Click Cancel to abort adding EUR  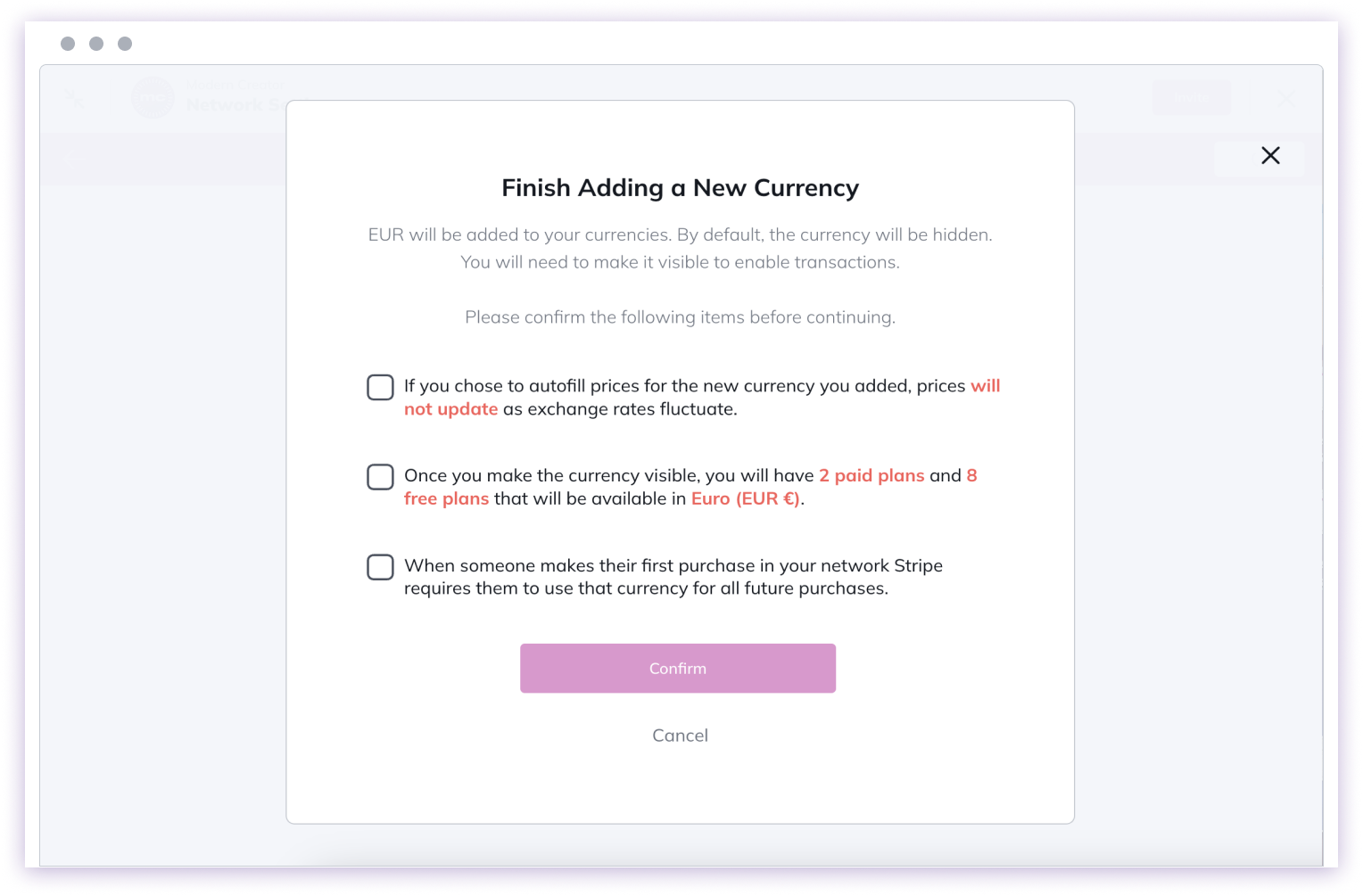(x=680, y=736)
